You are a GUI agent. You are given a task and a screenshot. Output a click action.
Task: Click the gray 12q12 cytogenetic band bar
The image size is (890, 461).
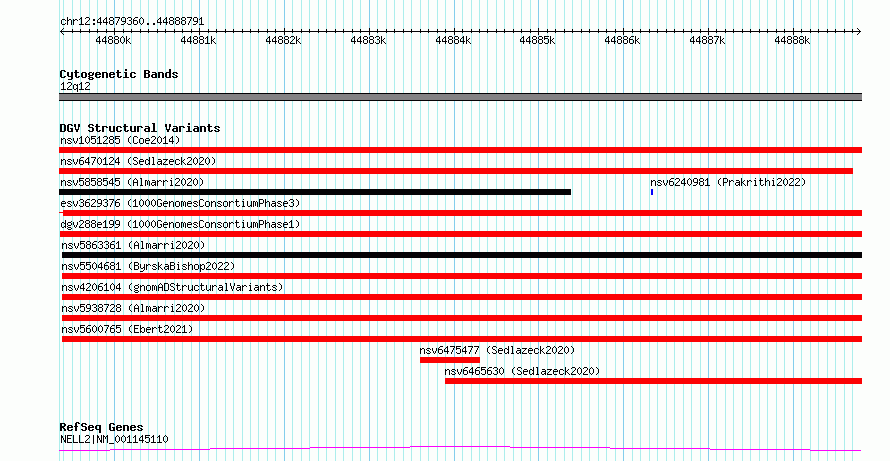[x=460, y=97]
